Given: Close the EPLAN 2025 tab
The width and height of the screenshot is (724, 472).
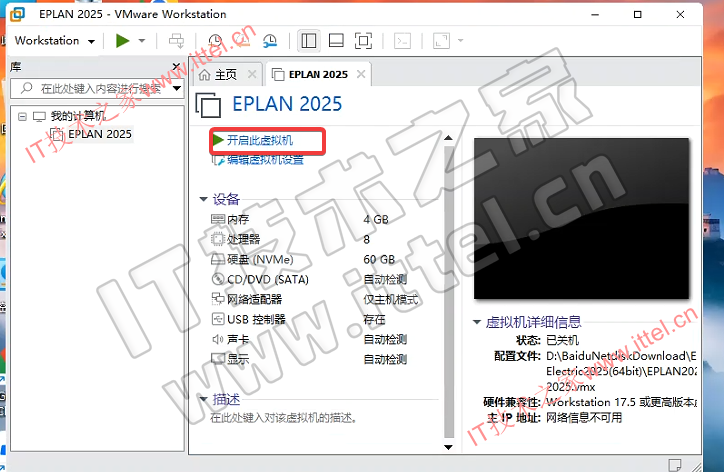Looking at the screenshot, I should (361, 74).
